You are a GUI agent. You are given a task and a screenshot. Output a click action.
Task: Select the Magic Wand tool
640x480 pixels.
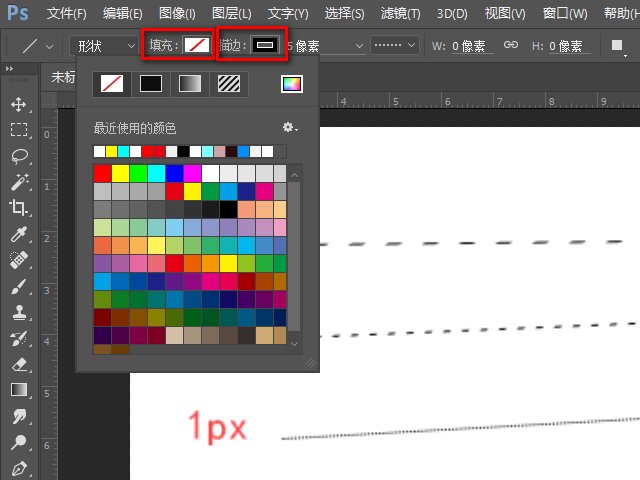[18, 182]
